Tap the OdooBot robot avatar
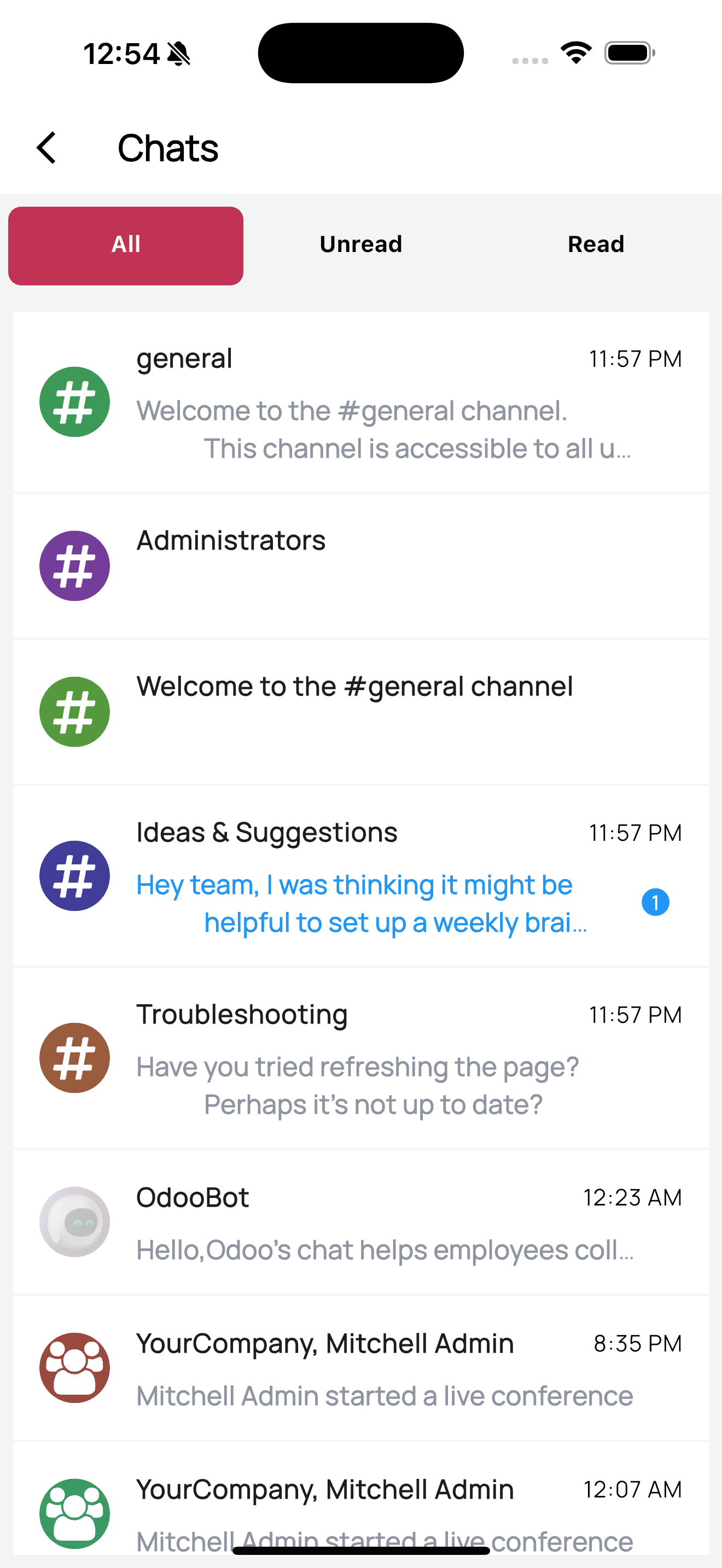Screen dimensions: 722x1568 [74, 1222]
